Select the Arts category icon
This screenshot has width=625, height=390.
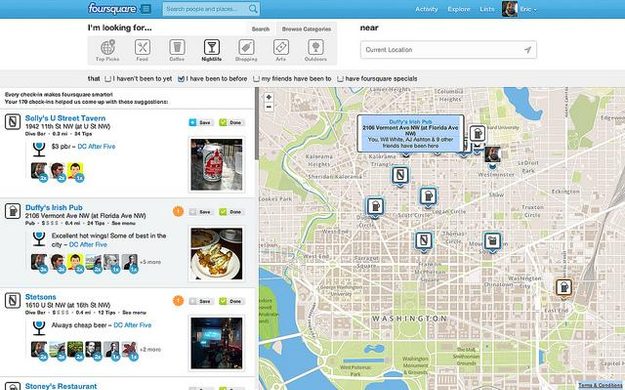pos(281,50)
